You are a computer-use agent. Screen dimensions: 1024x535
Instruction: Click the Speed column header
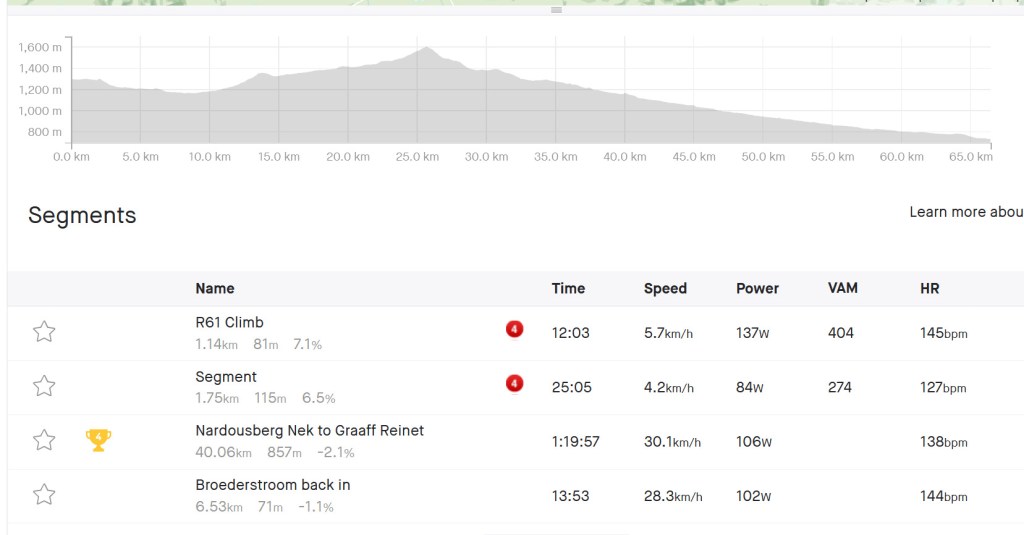[665, 288]
